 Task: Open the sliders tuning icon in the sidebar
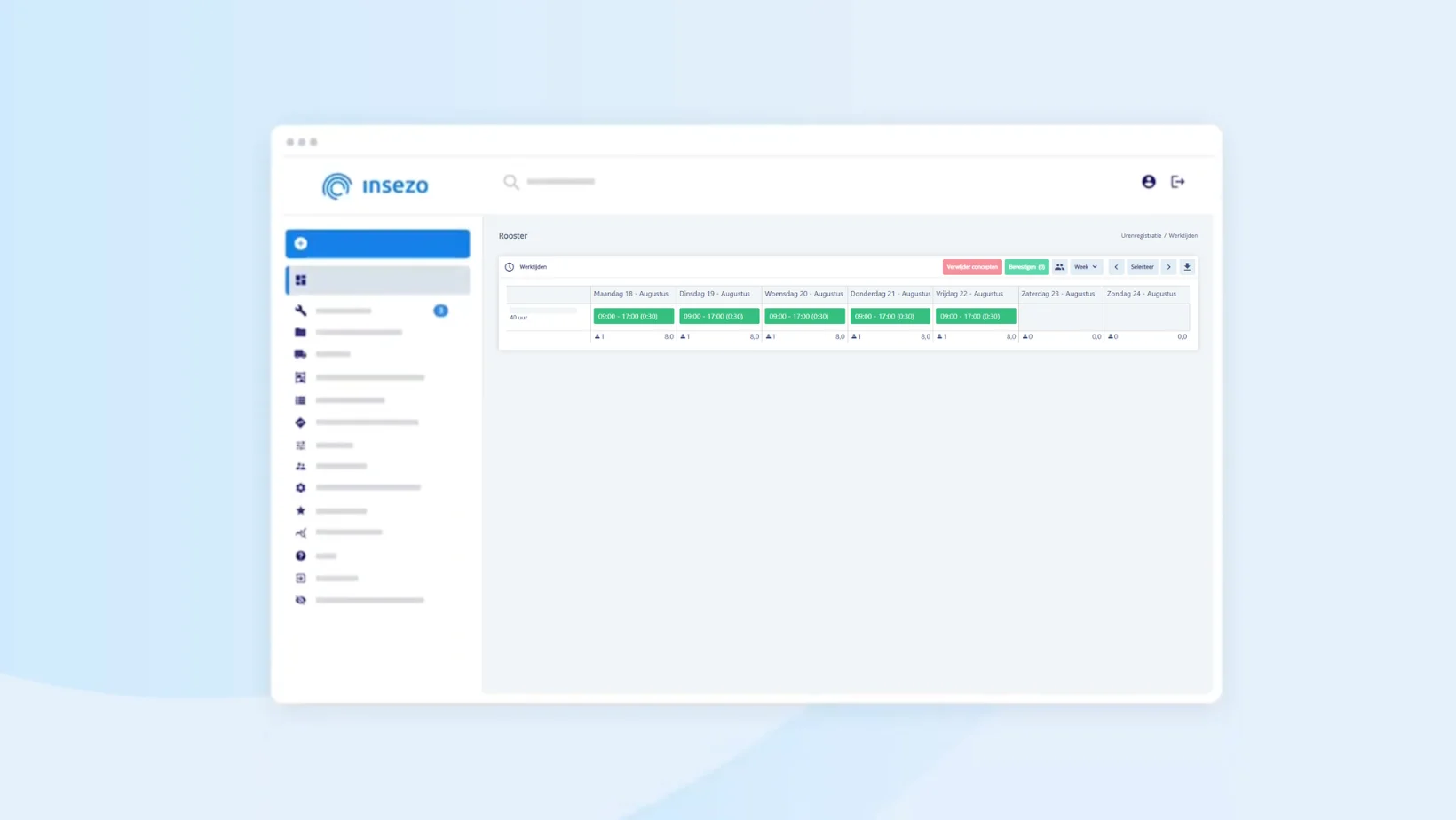pos(301,445)
